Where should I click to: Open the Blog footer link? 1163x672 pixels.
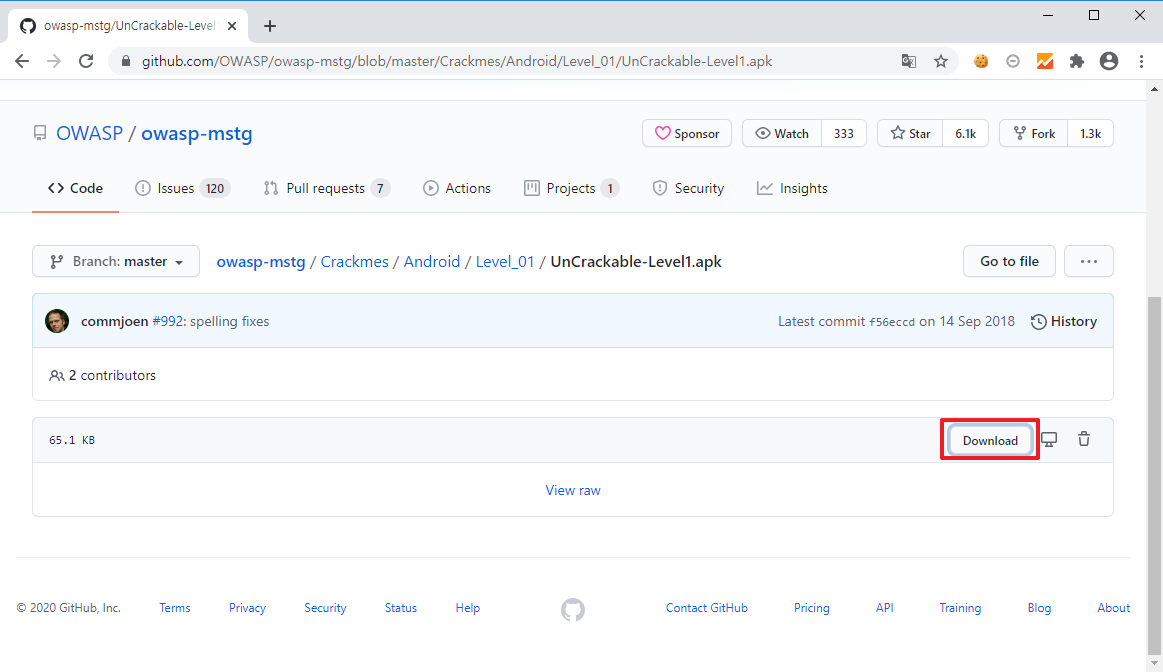tap(1039, 608)
